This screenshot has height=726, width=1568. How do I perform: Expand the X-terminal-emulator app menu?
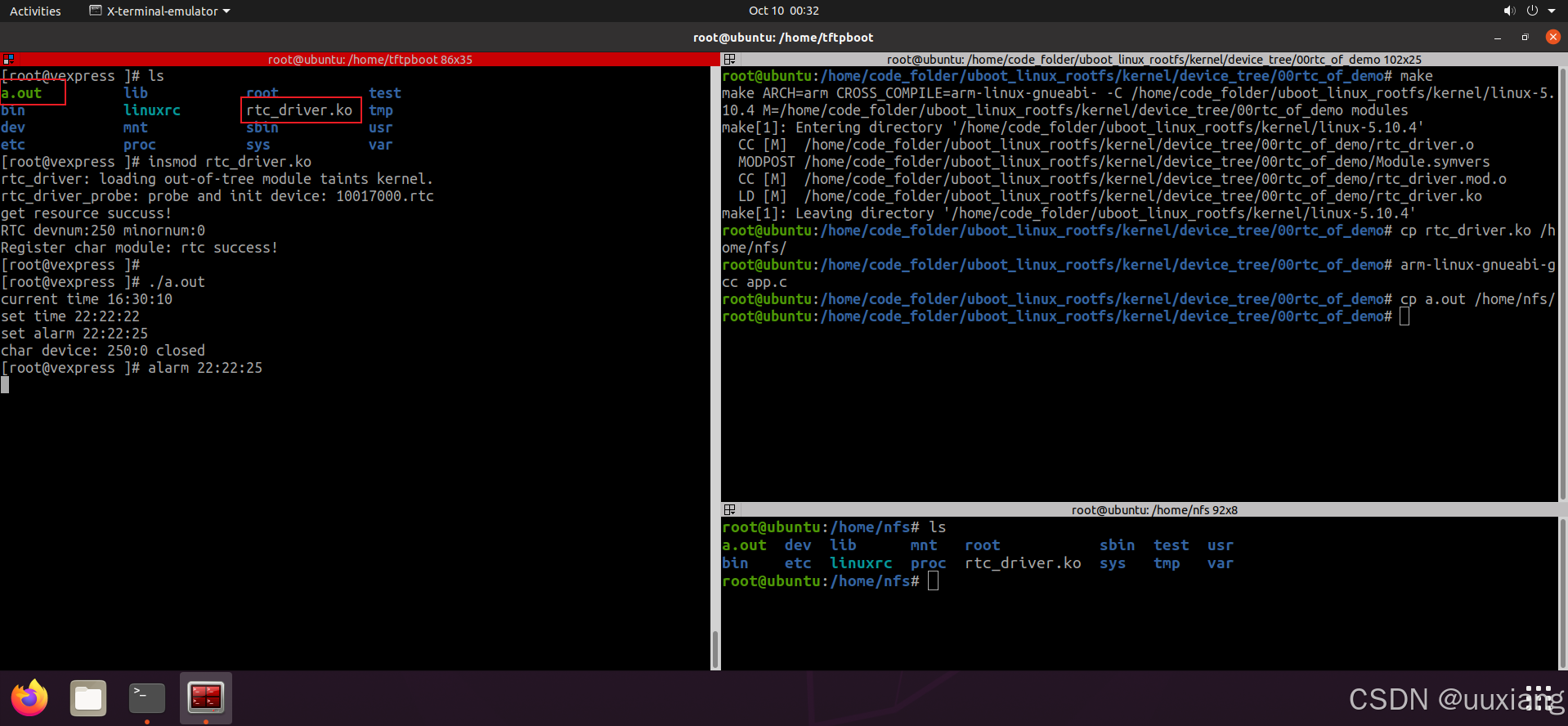159,11
